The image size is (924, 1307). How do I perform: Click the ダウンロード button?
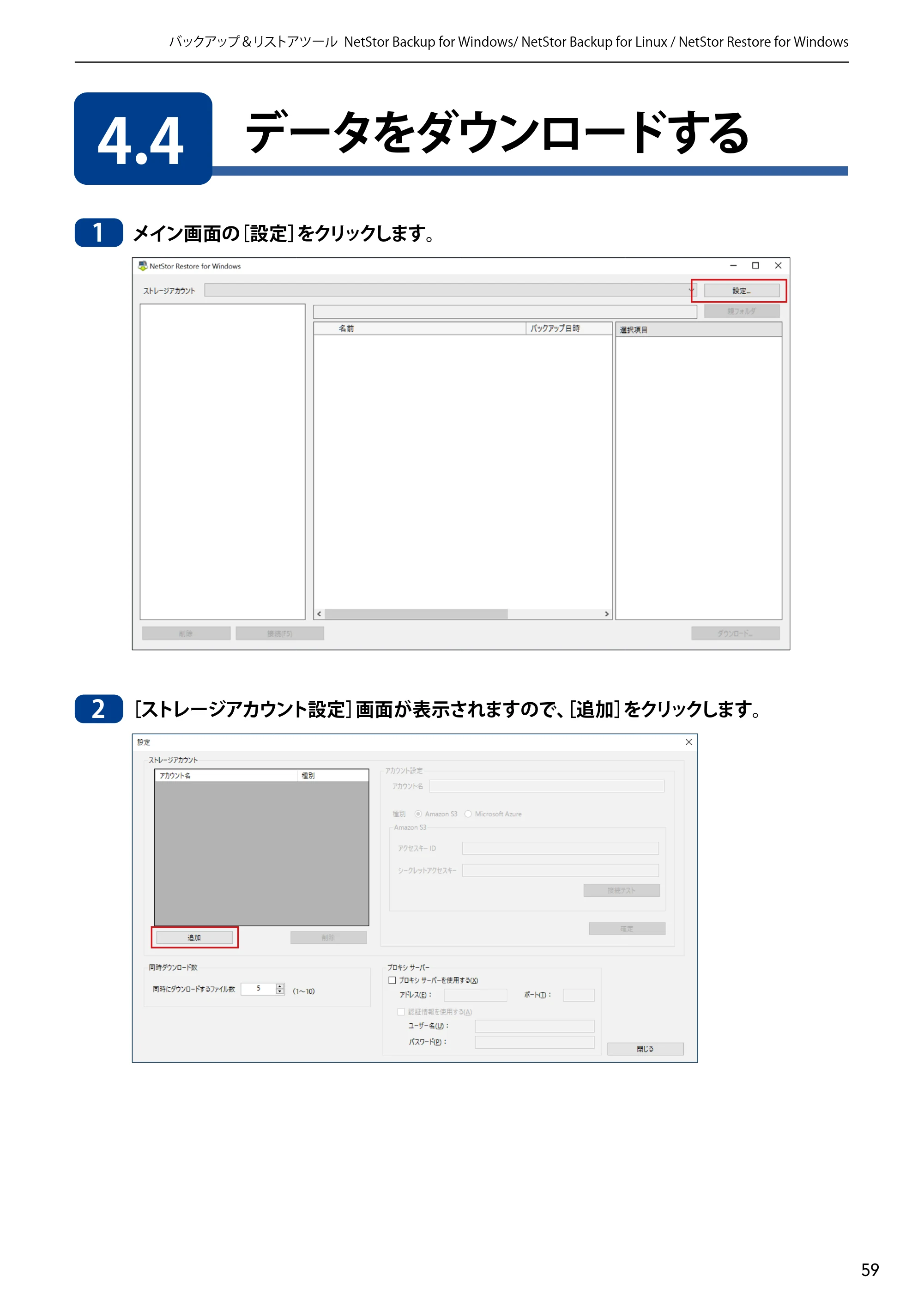tap(735, 633)
